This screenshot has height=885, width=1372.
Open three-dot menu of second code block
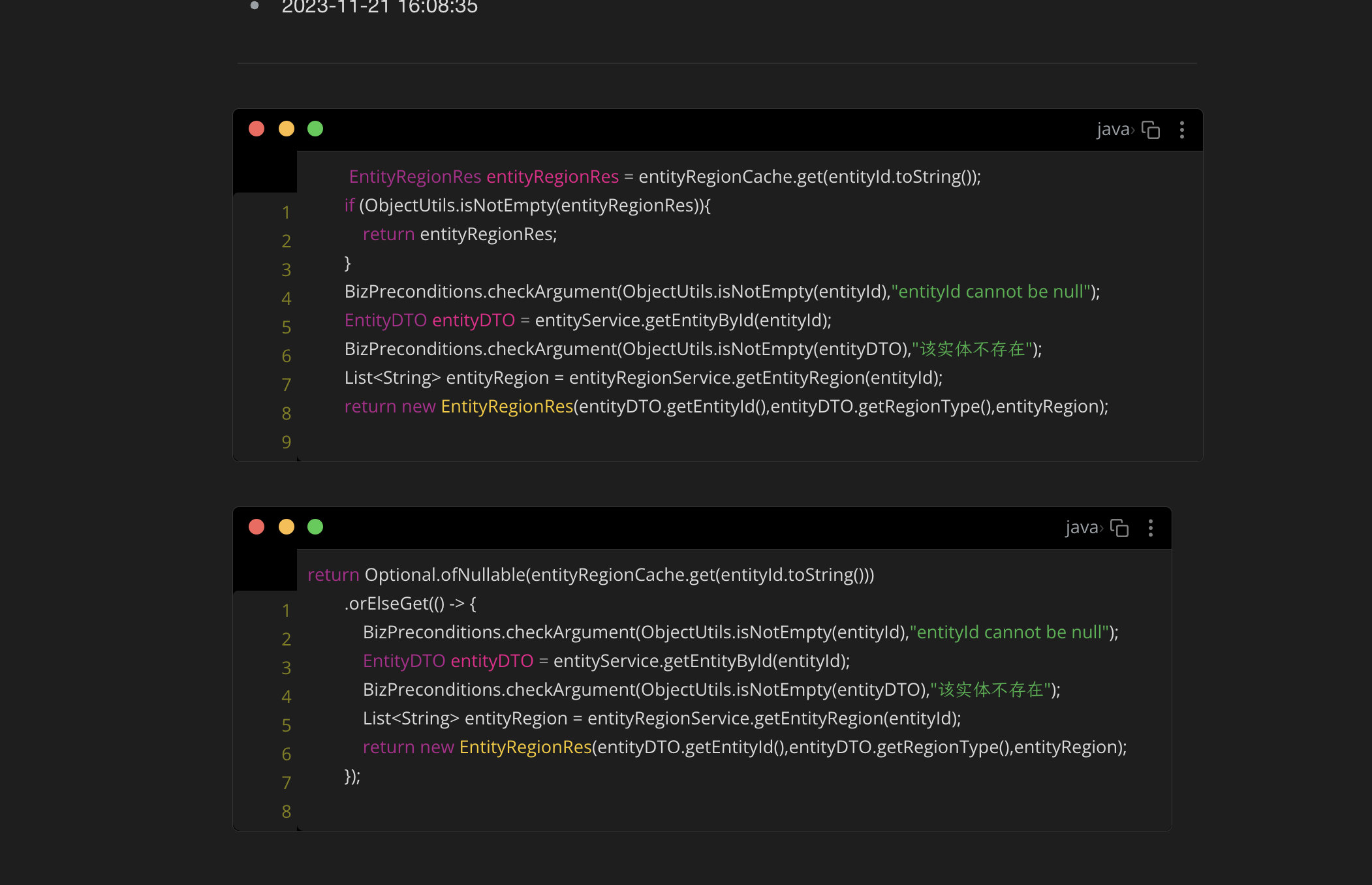point(1151,528)
